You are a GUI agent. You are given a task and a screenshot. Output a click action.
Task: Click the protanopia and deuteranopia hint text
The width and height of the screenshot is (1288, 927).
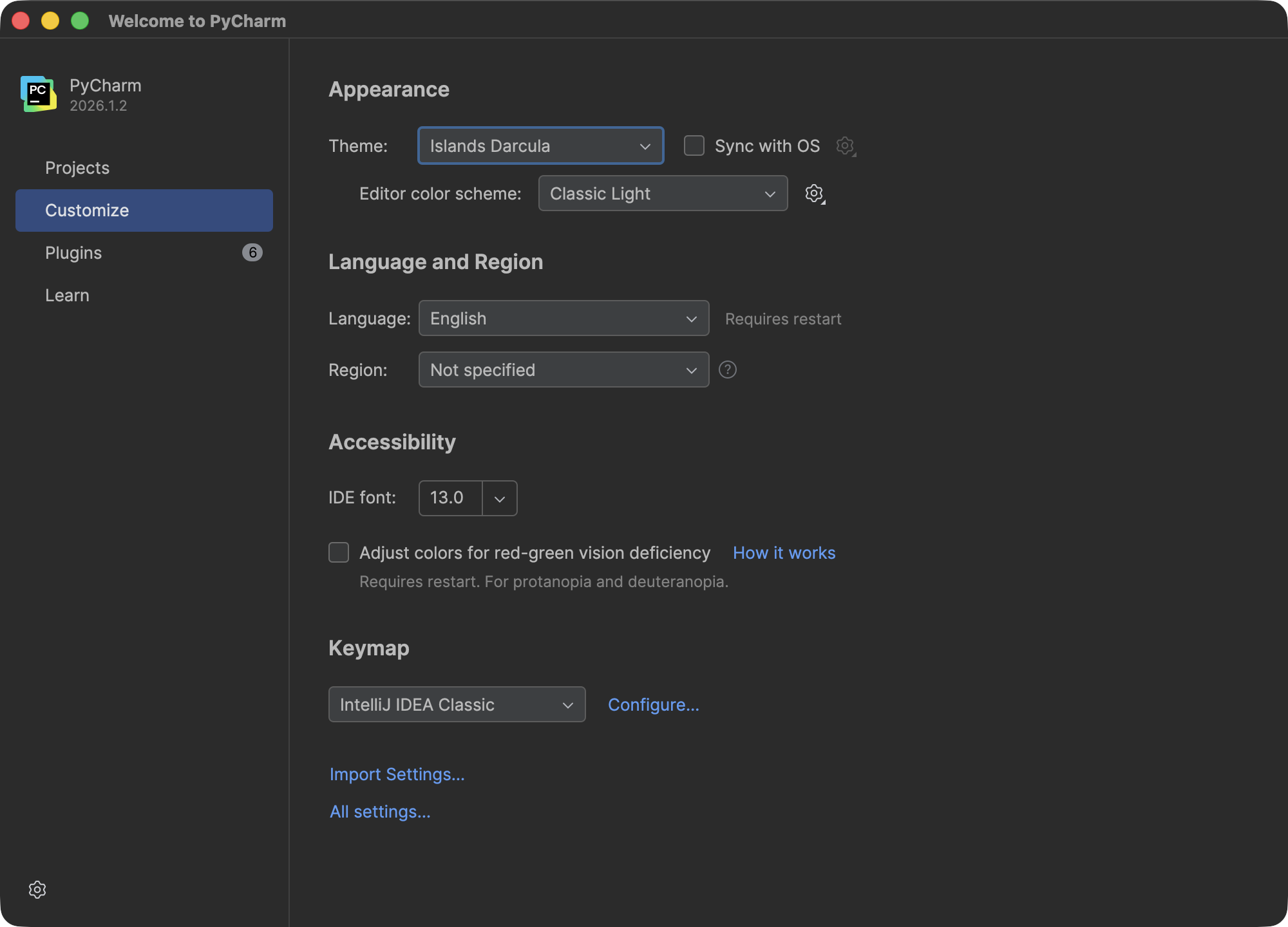coord(544,582)
